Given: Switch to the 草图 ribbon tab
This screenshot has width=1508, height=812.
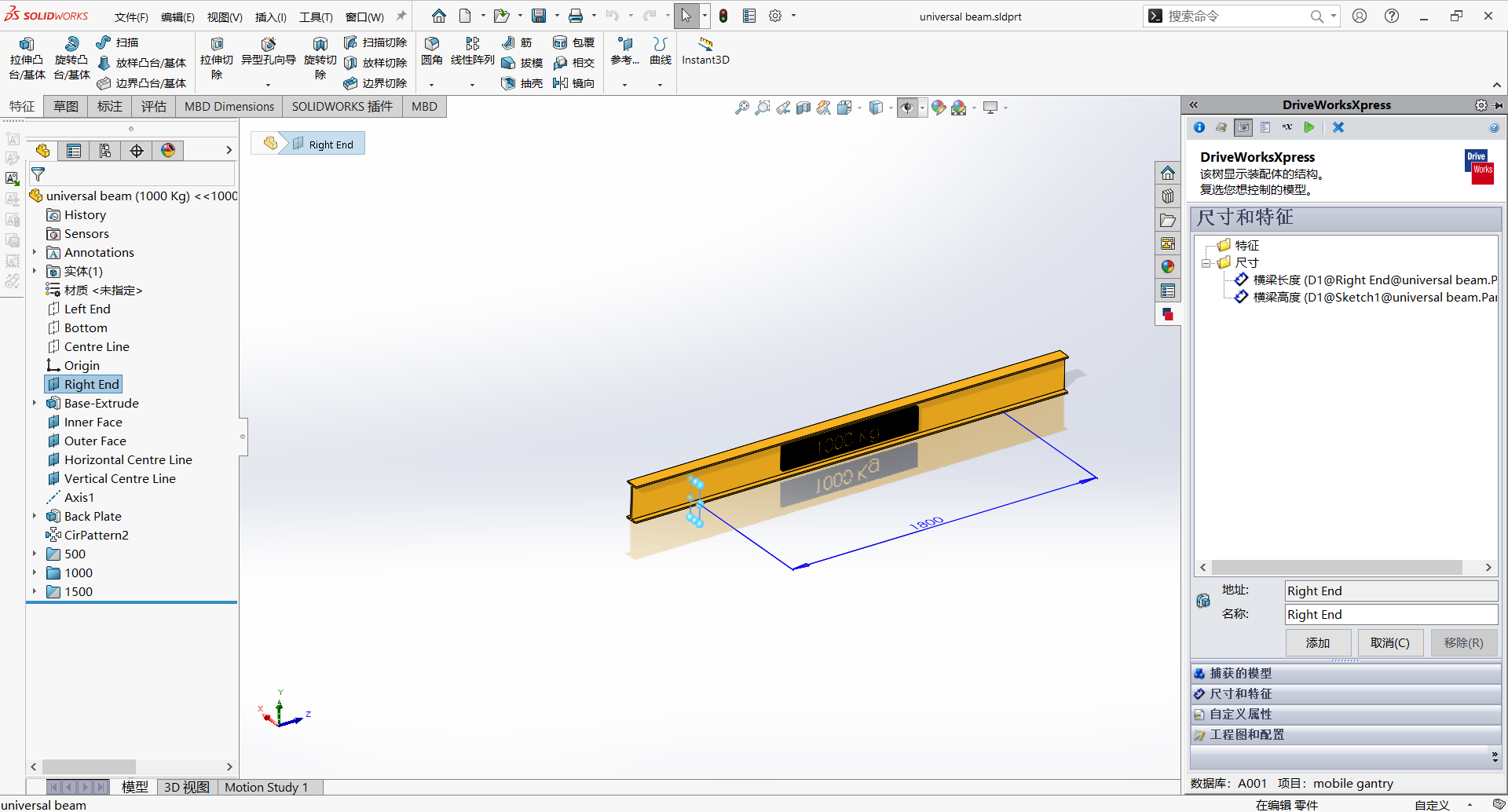Looking at the screenshot, I should (66, 107).
